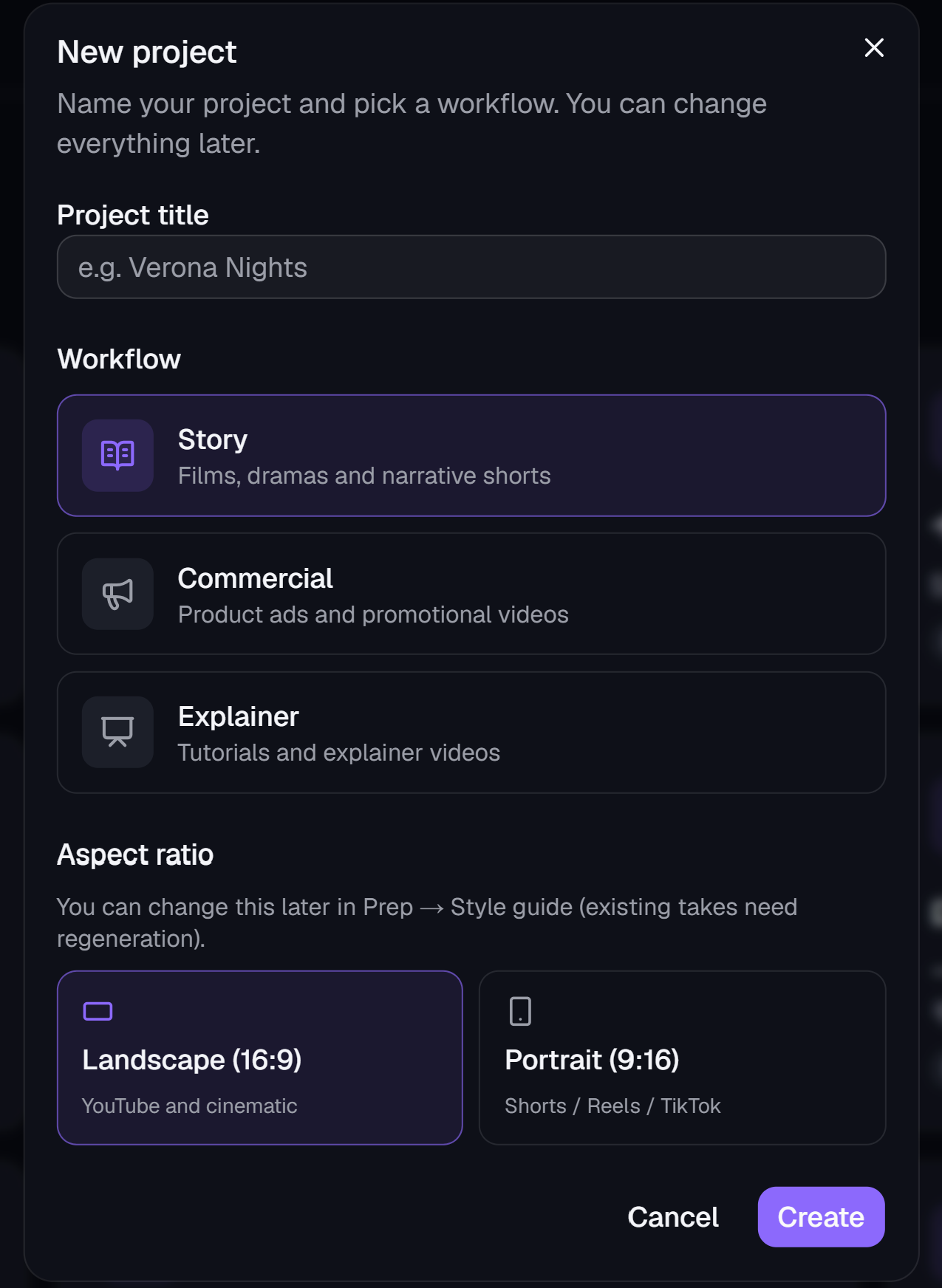
Task: Select Landscape (16:9) aspect ratio
Action: tap(260, 1058)
